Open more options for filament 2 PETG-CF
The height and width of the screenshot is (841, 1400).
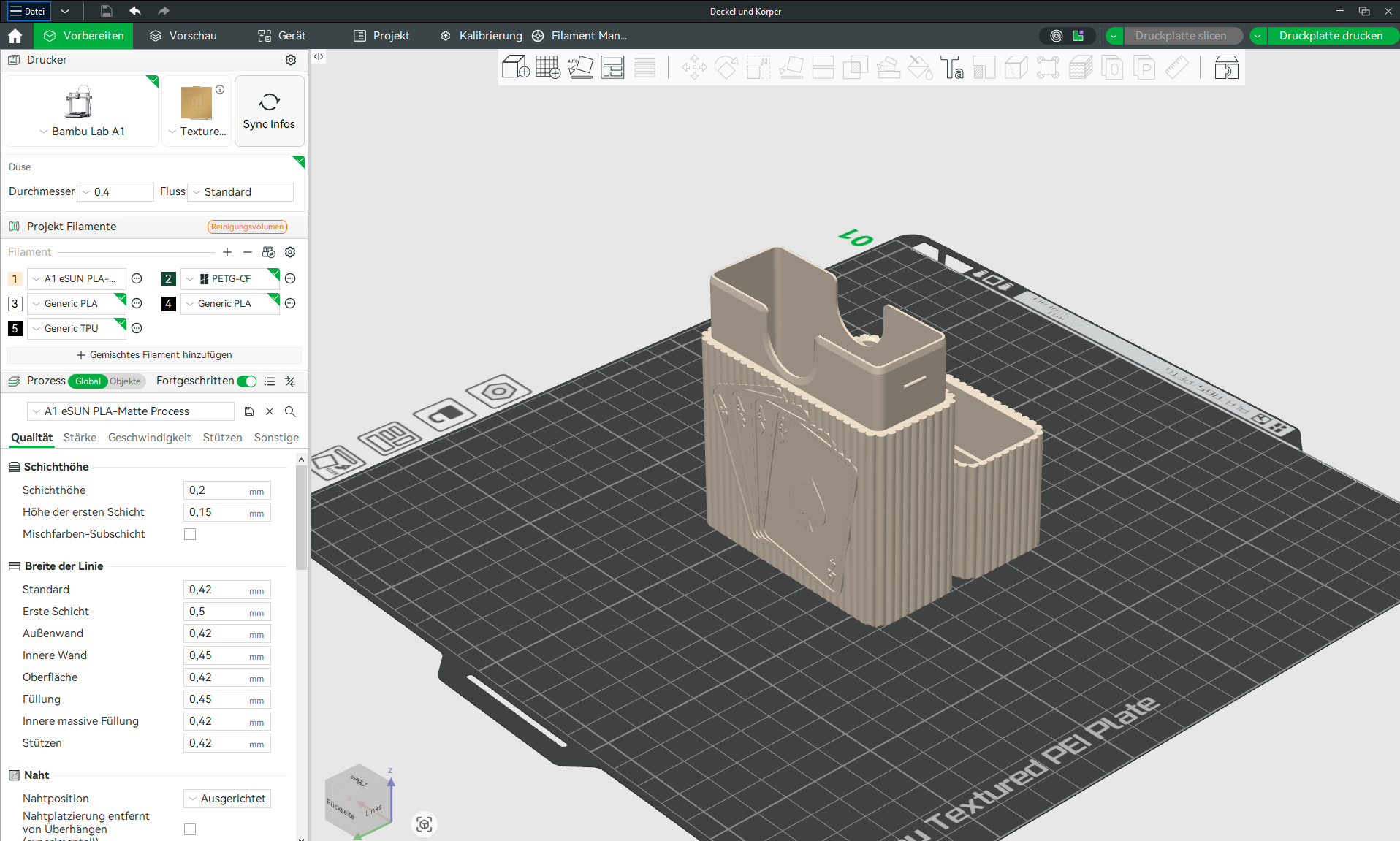point(290,278)
